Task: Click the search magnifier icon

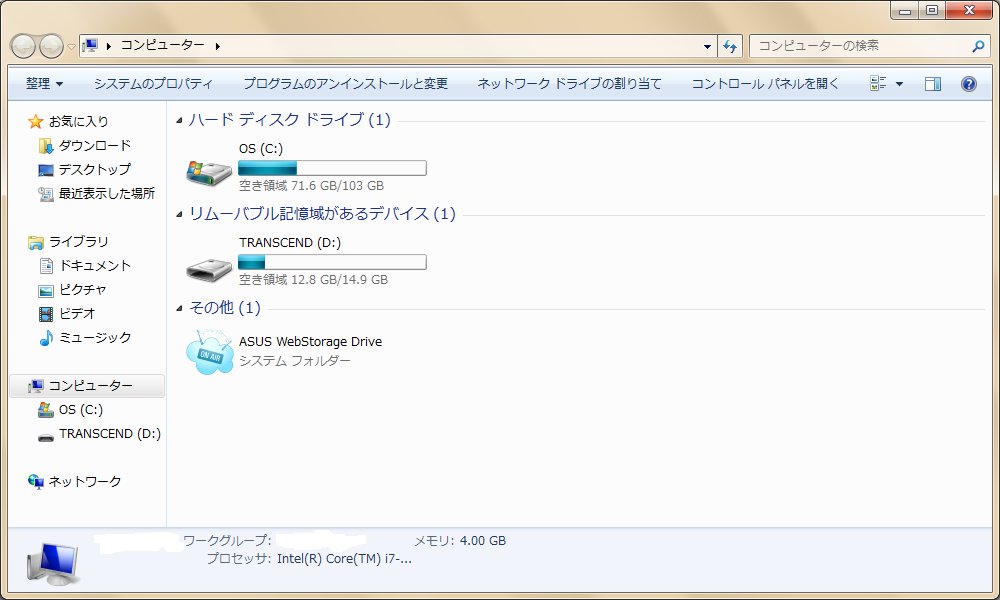Action: [978, 46]
